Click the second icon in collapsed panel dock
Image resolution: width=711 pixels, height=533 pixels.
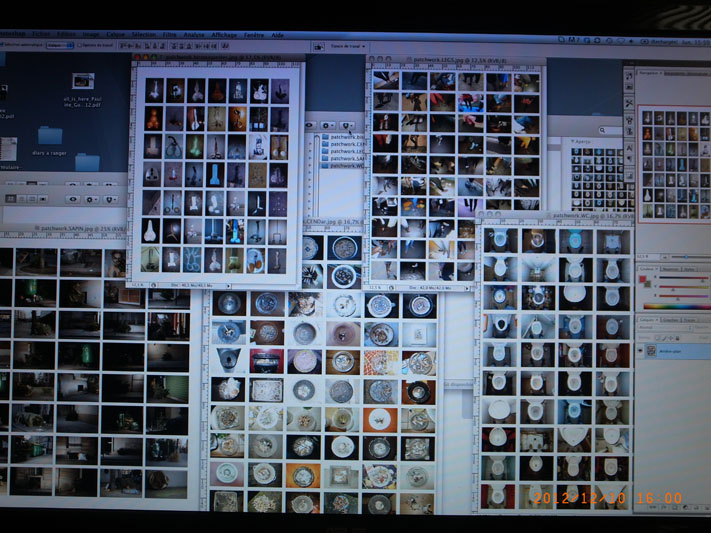(x=629, y=87)
